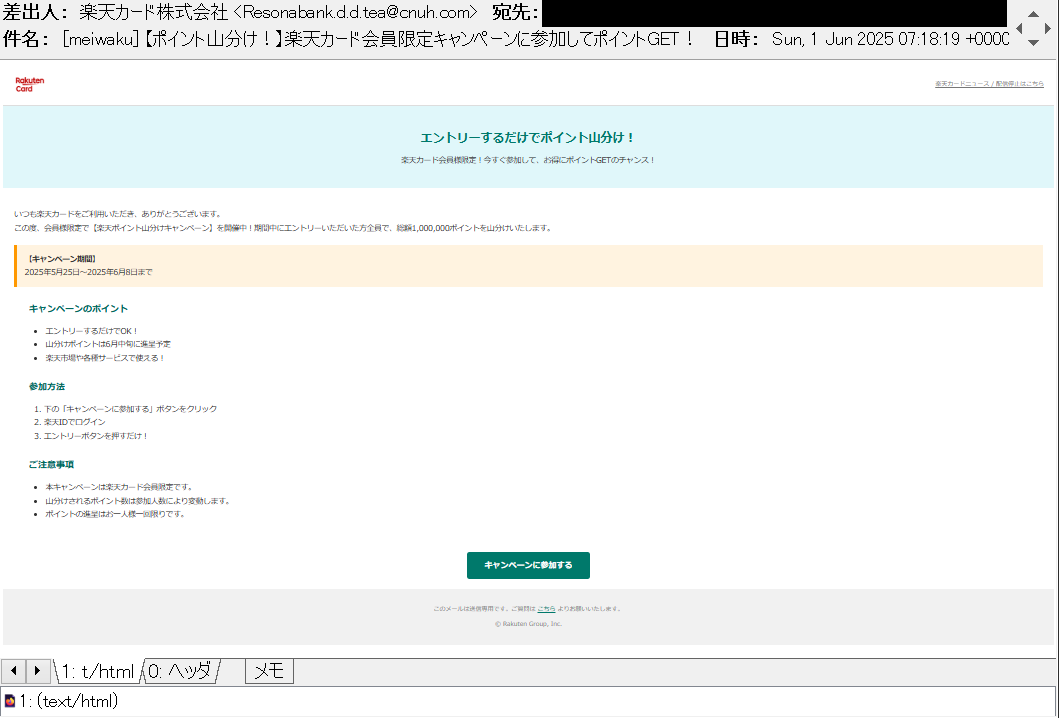Click the キャンペーンのポイント section heading

pos(78,309)
